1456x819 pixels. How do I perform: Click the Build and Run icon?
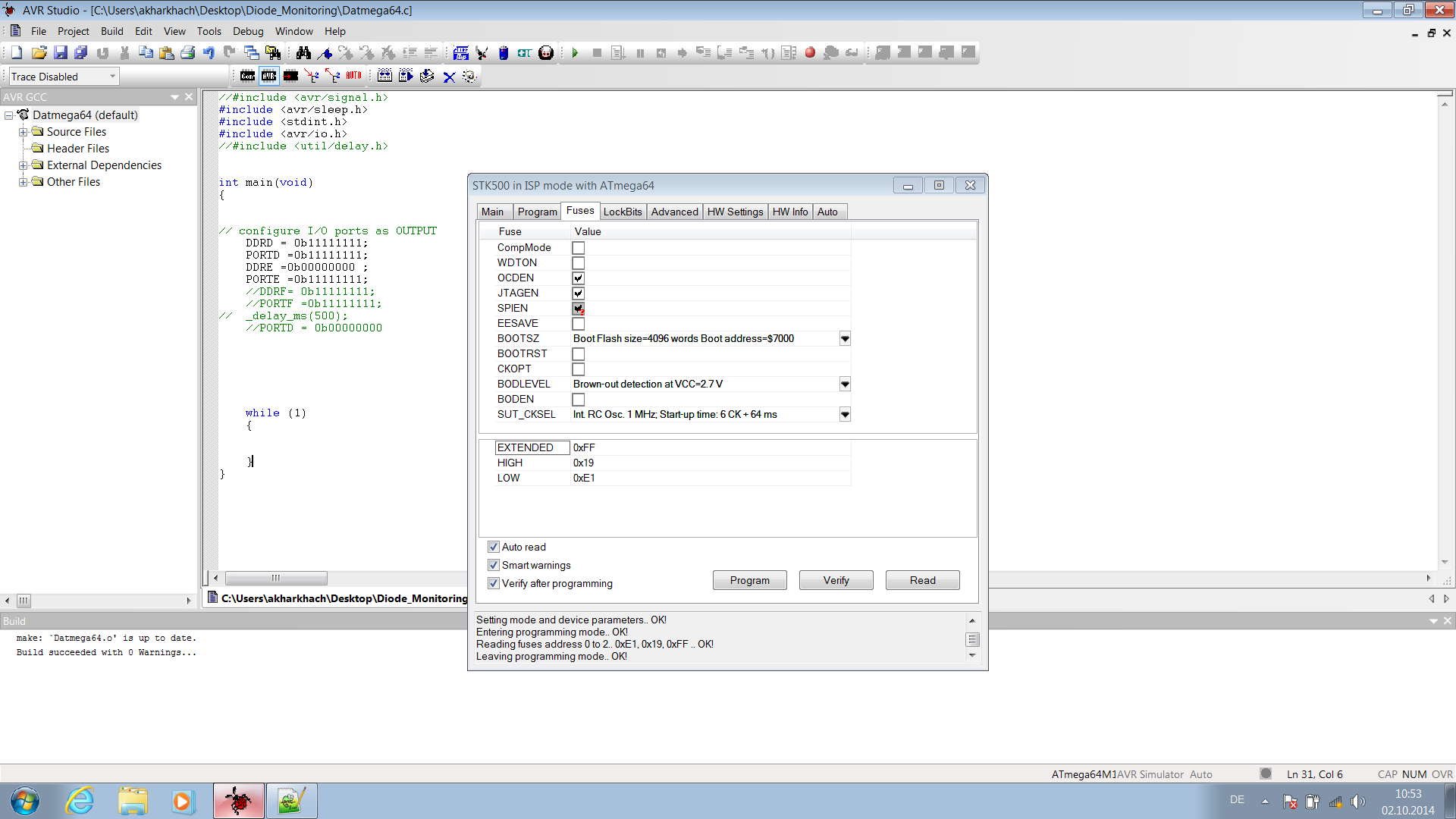point(406,76)
